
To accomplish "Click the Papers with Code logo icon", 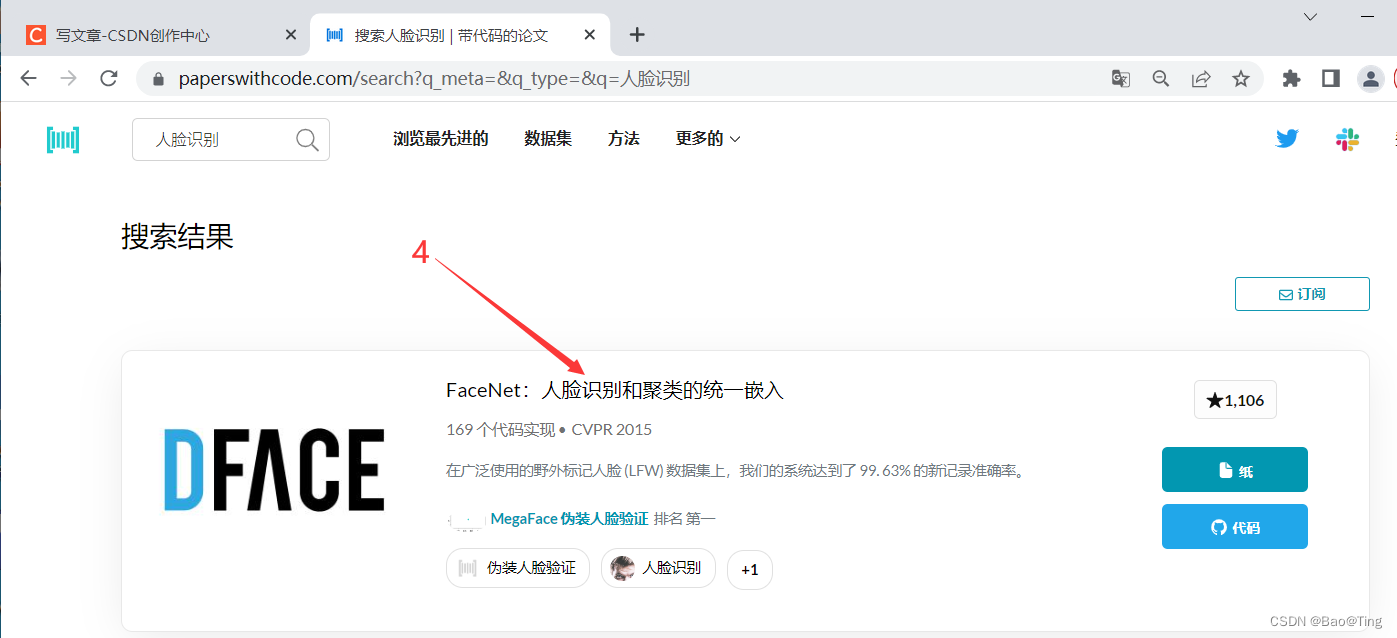I will [x=63, y=140].
